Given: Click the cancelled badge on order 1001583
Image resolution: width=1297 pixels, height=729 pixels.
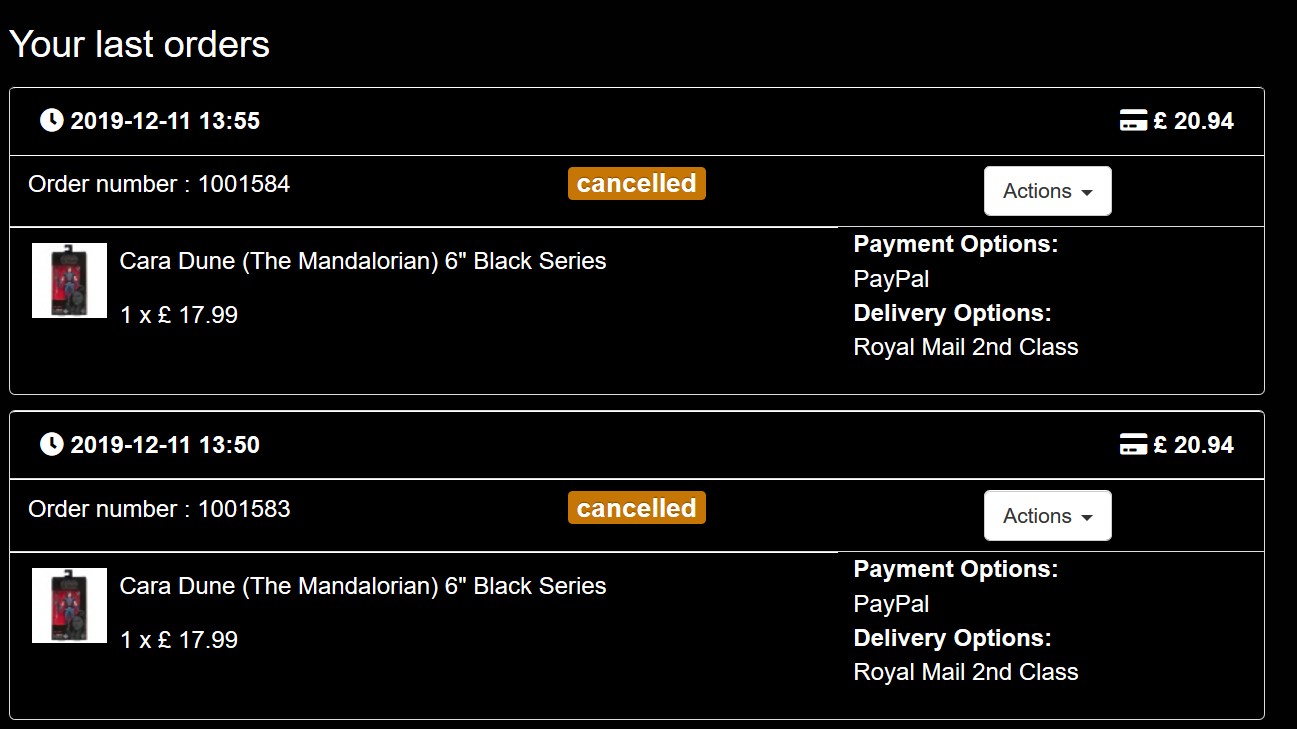Looking at the screenshot, I should pyautogui.click(x=637, y=508).
